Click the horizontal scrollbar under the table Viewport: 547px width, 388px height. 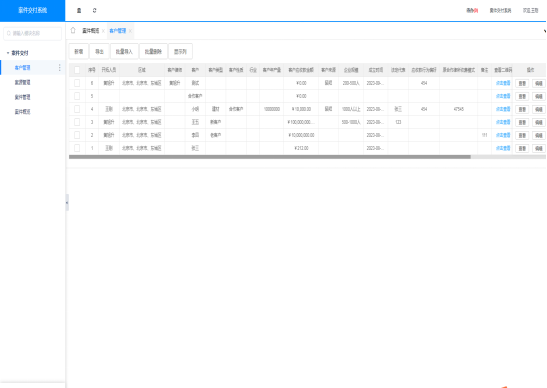pos(270,157)
